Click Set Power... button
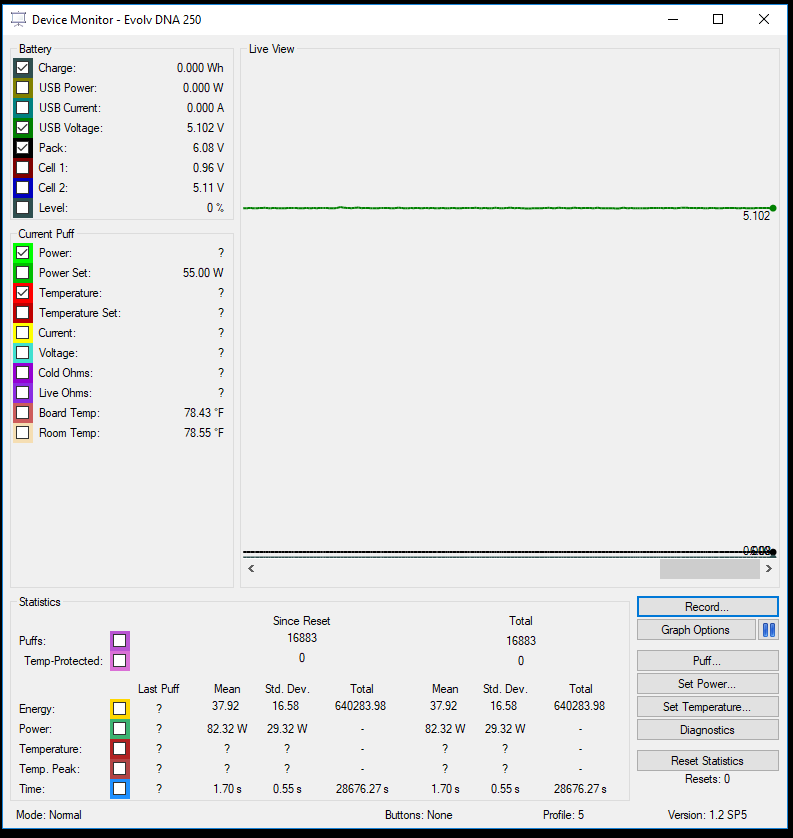 click(707, 684)
